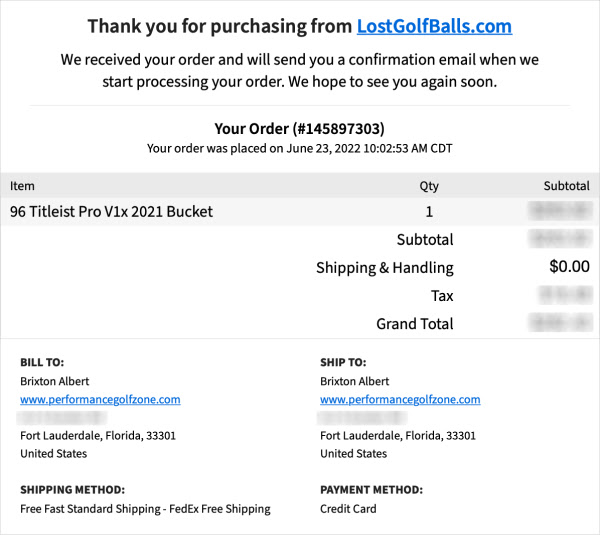Click the order placed date line
Screen dimensions: 600x535
[299, 149]
